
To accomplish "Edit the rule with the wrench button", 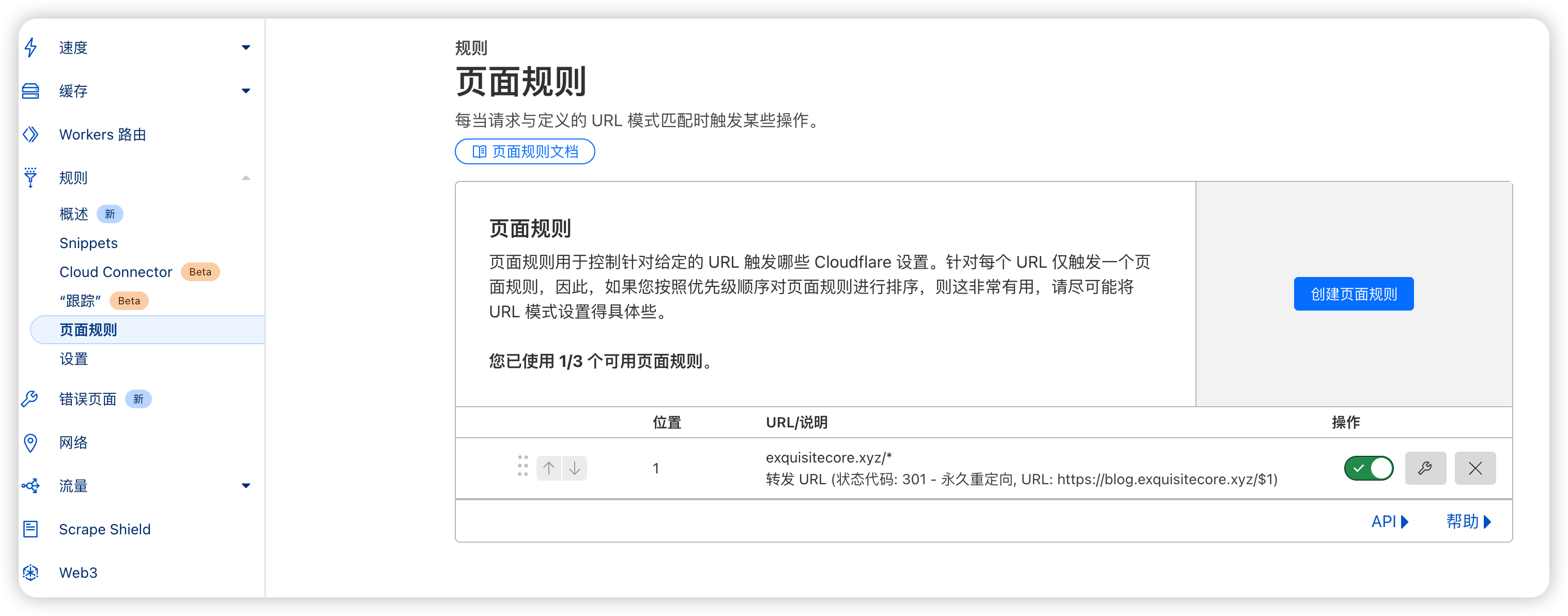I will (1425, 468).
